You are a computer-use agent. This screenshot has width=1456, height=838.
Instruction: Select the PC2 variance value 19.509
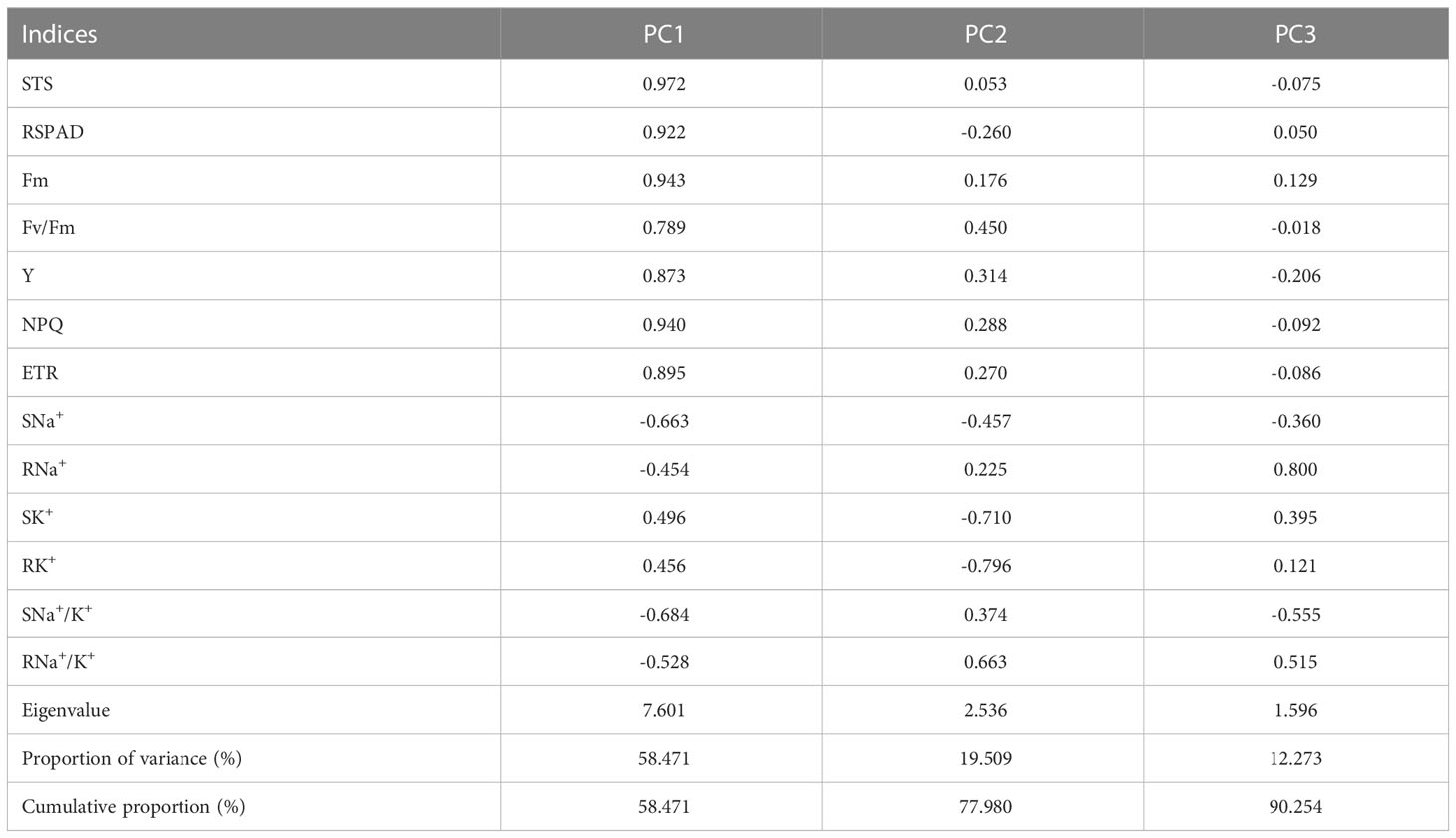click(x=985, y=759)
